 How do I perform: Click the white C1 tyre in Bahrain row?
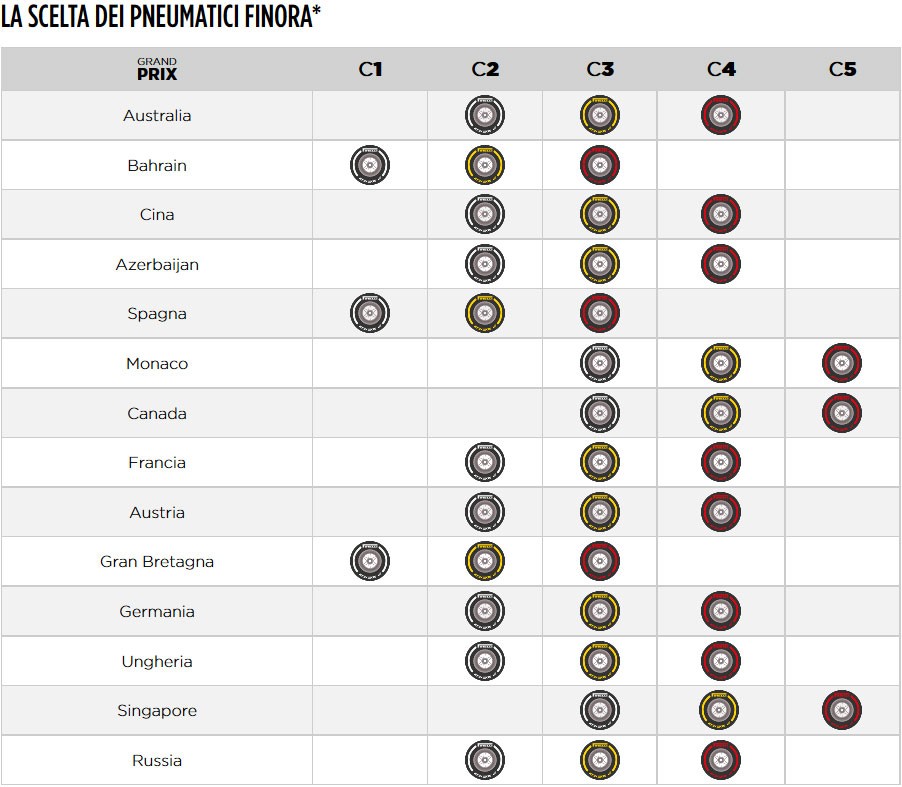370,165
